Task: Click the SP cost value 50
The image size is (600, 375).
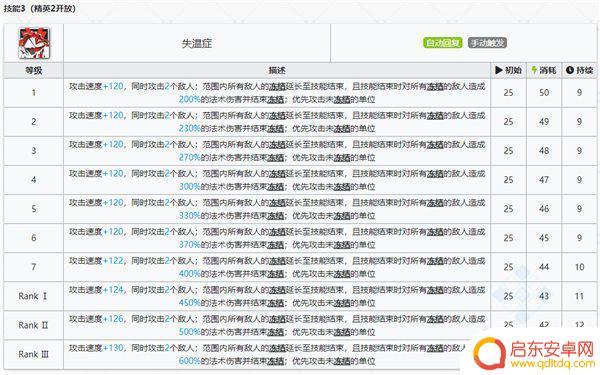Action: pos(544,93)
